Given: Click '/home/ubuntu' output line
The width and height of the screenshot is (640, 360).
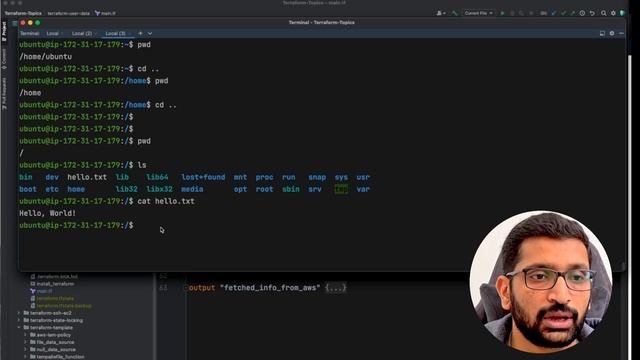Looking at the screenshot, I should pyautogui.click(x=45, y=57).
